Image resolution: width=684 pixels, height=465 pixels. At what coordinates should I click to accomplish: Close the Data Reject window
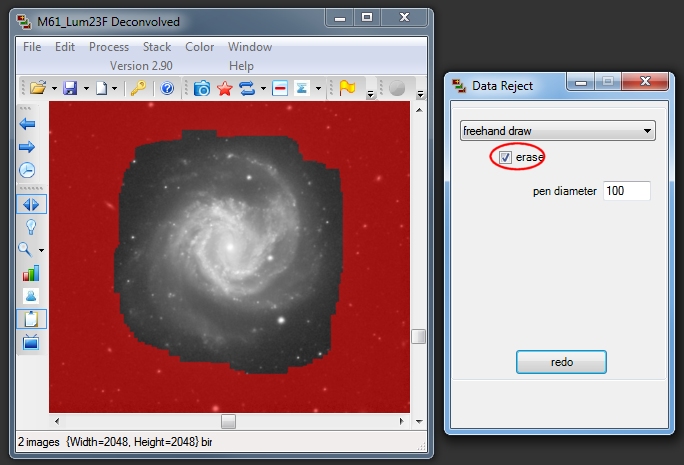pos(645,81)
